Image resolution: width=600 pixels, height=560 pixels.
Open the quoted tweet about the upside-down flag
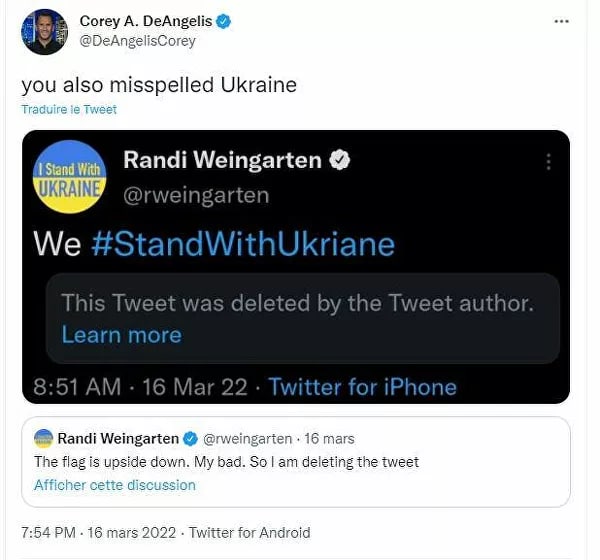pyautogui.click(x=226, y=462)
